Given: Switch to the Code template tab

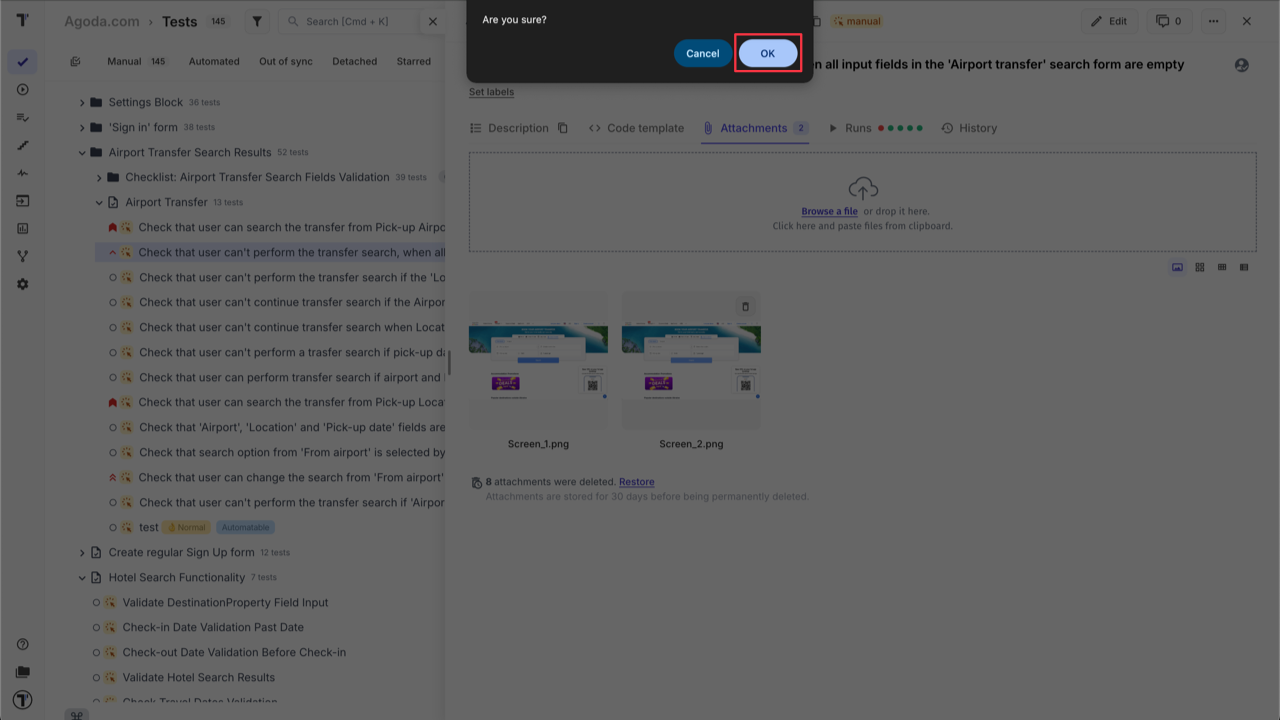Looking at the screenshot, I should (638, 128).
